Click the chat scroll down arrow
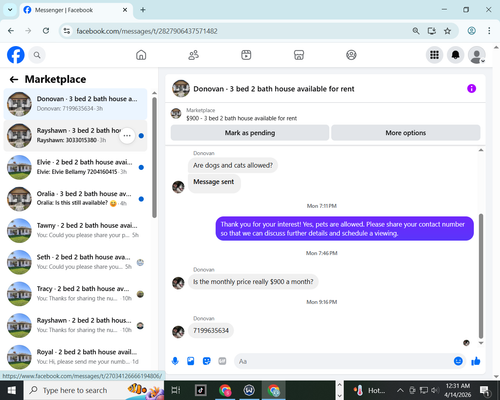The image size is (500, 400). coord(481,343)
